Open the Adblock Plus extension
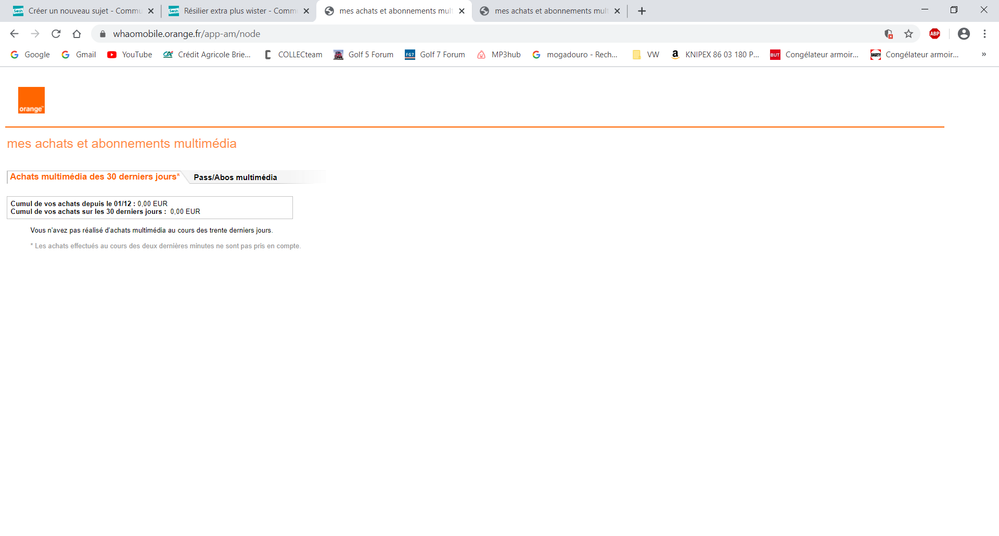Screen dimensions: 999x536 (x=935, y=34)
